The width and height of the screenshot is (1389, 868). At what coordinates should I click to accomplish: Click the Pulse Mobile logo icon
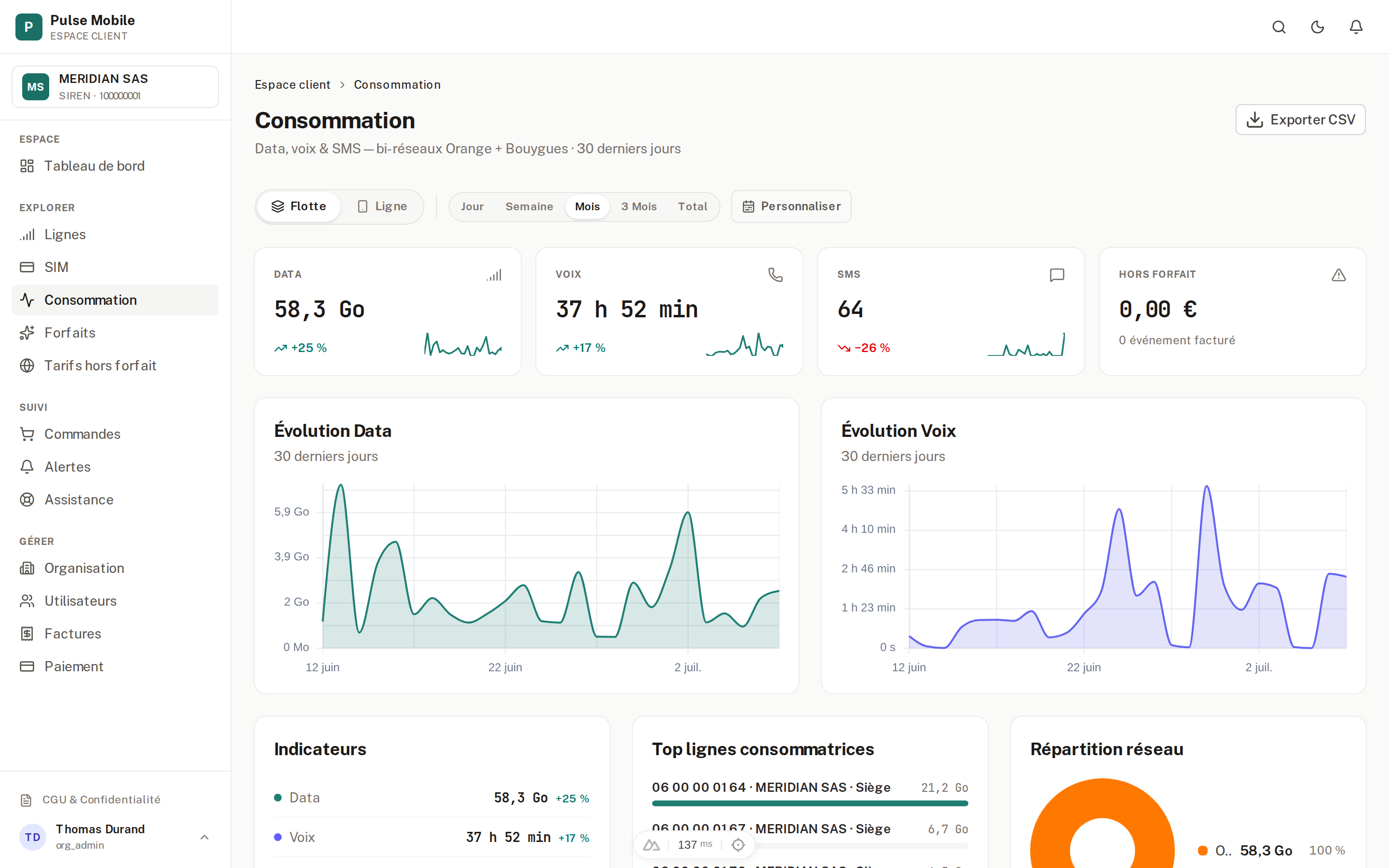[29, 27]
